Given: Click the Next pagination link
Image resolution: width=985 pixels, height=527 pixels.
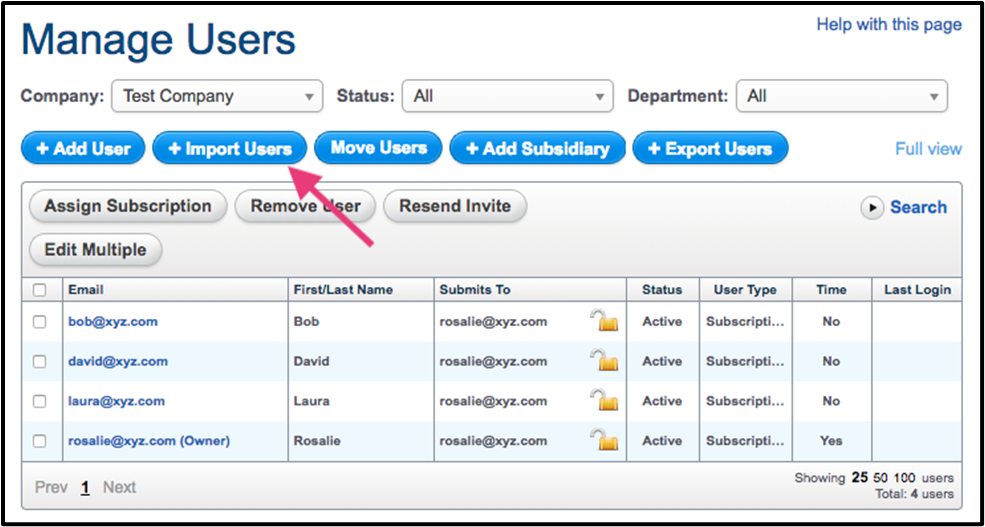Looking at the screenshot, I should click(x=119, y=487).
